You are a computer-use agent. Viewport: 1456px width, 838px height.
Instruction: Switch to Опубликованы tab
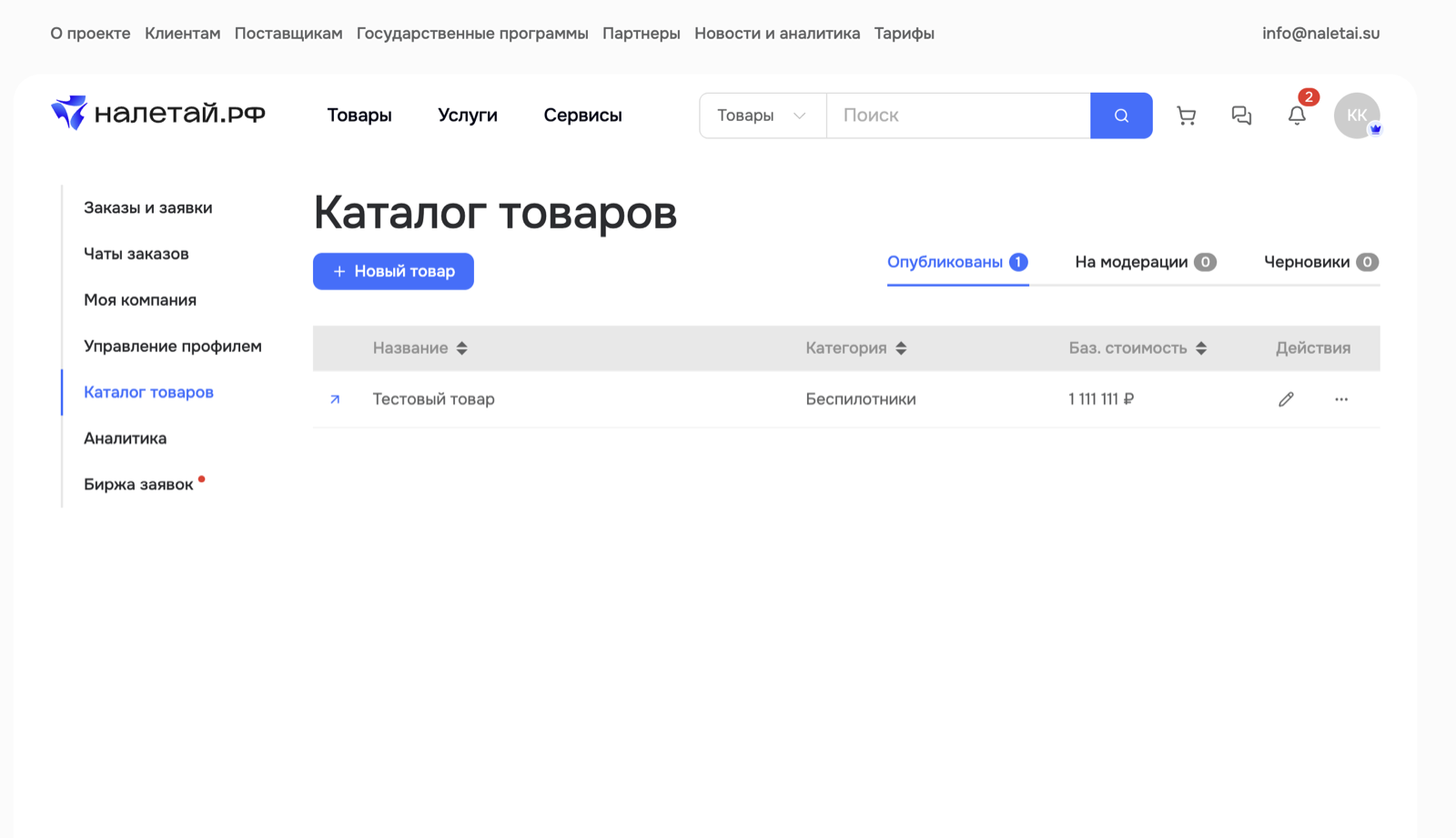point(957,262)
